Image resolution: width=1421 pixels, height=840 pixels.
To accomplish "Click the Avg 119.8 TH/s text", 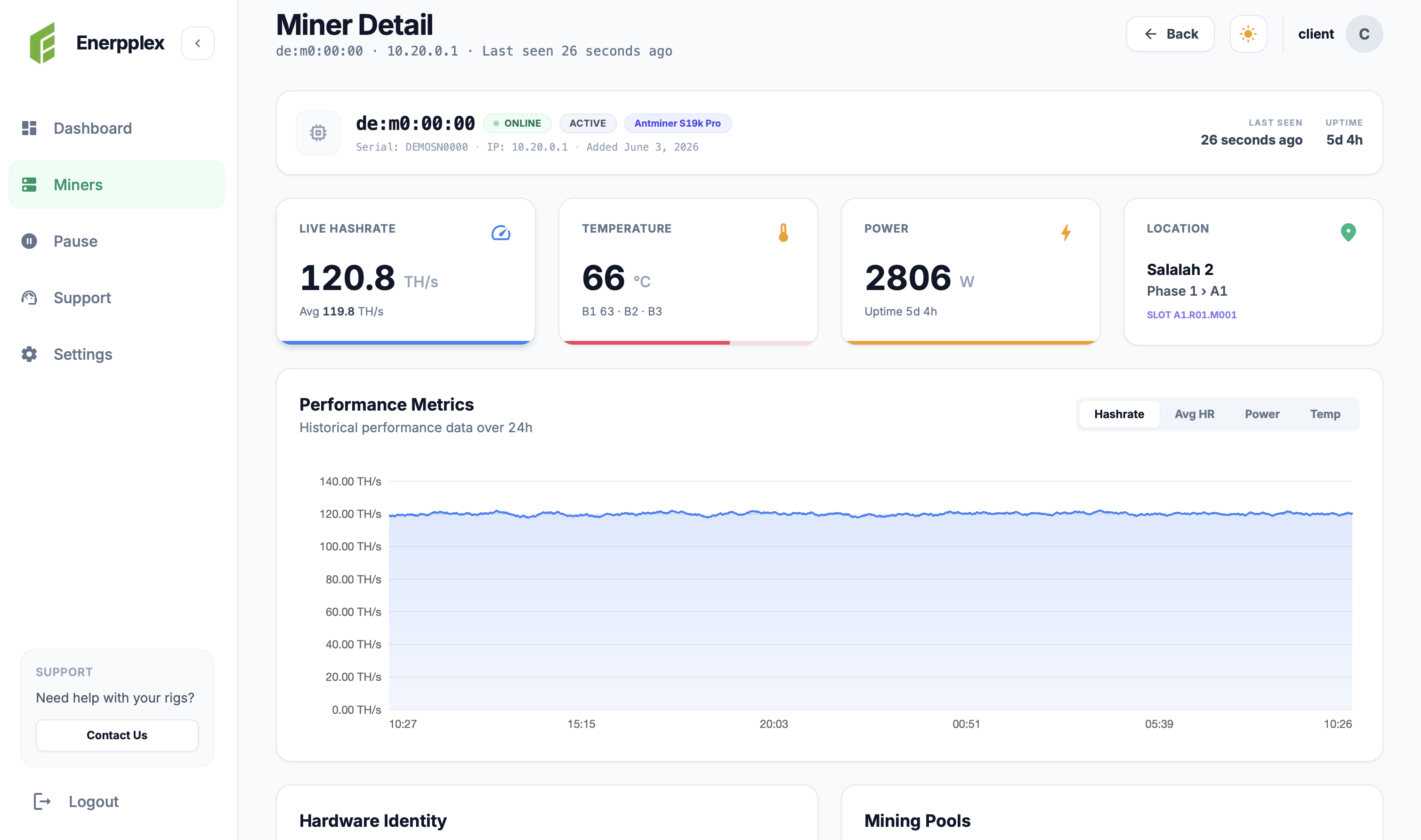I will pyautogui.click(x=341, y=311).
